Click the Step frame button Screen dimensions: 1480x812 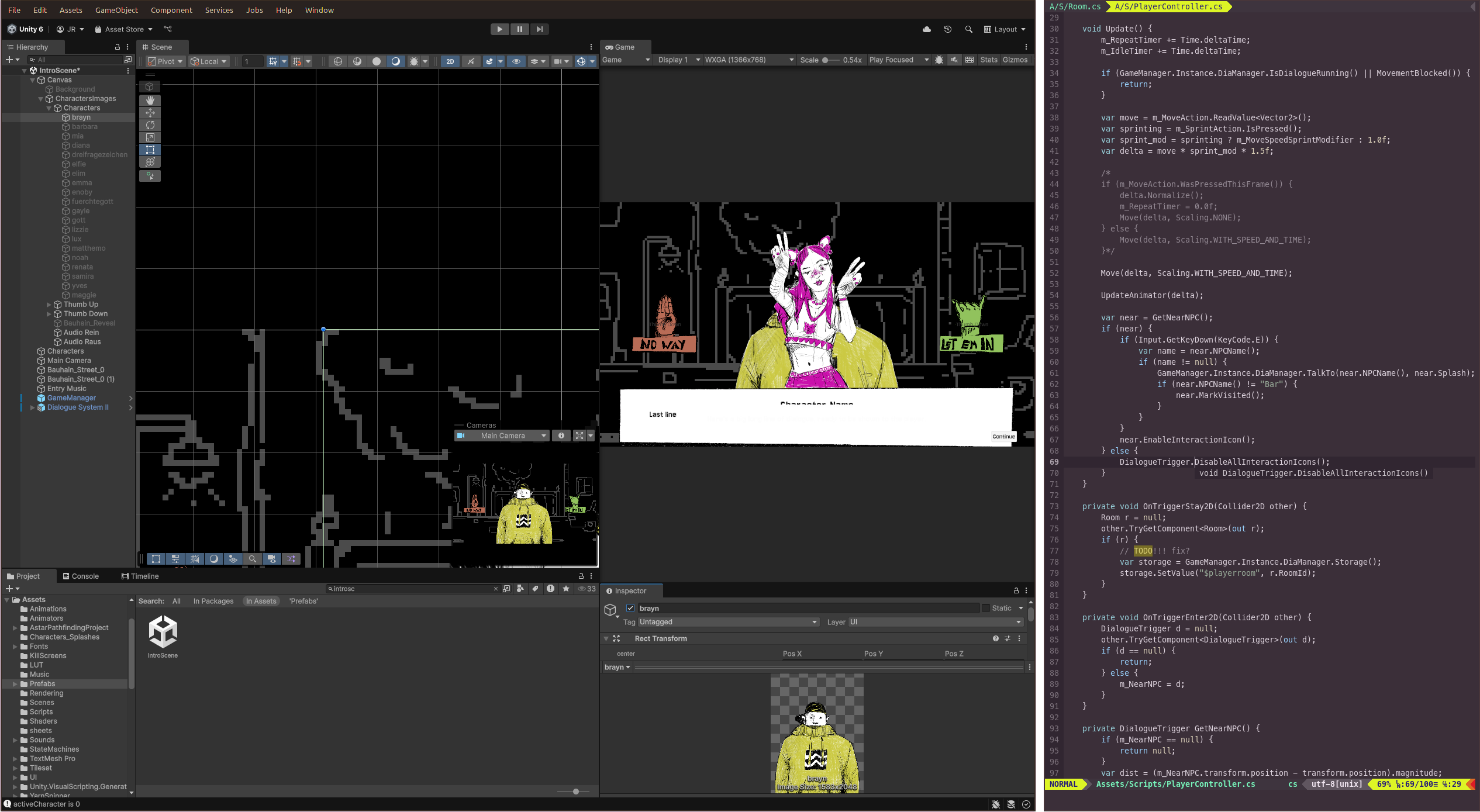[539, 29]
